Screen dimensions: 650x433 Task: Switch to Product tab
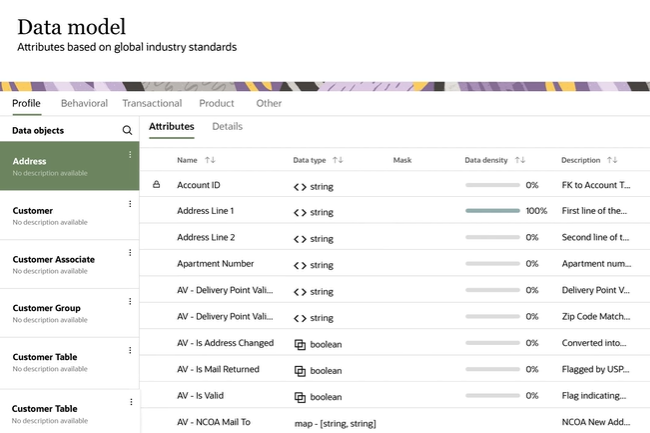click(216, 103)
